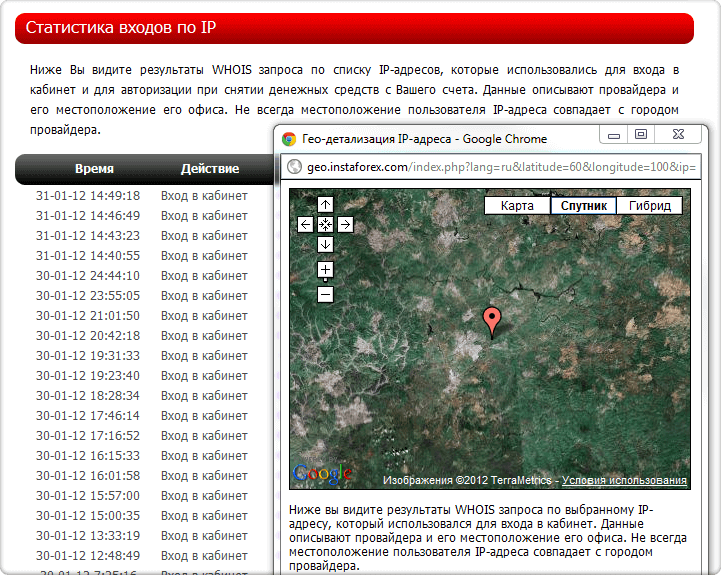This screenshot has width=721, height=575.
Task: Select the Спутник map view
Action: (x=584, y=206)
